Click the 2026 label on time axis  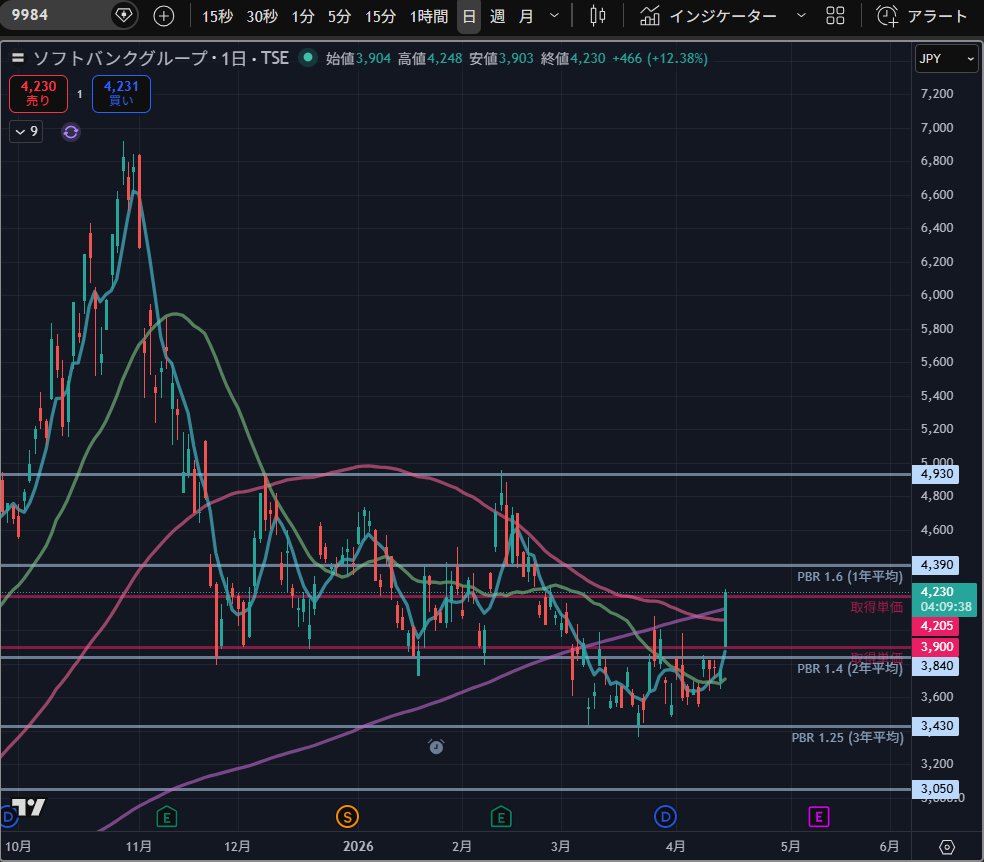(358, 846)
